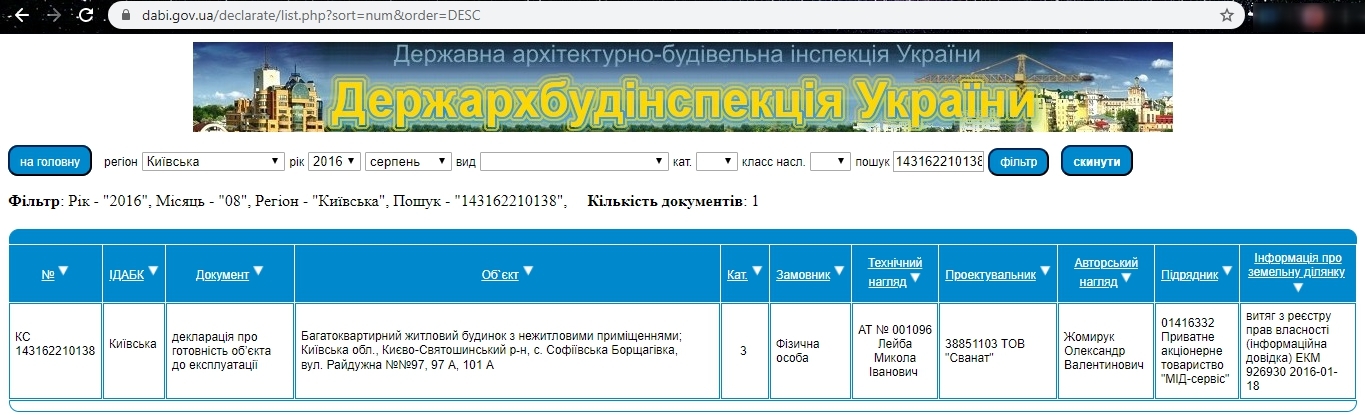1365x415 pixels.
Task: Open the рік dropdown showing 2016
Action: click(x=335, y=161)
